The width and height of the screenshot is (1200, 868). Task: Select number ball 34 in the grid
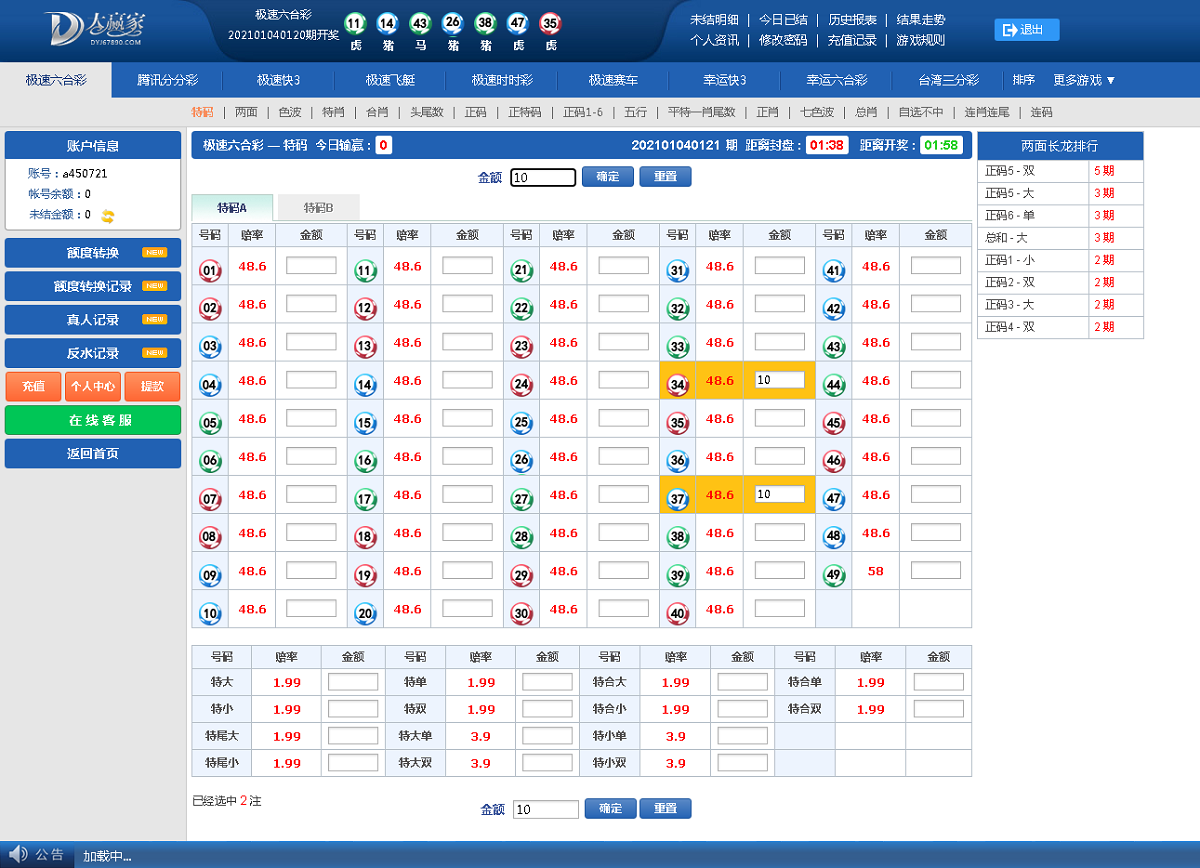678,384
